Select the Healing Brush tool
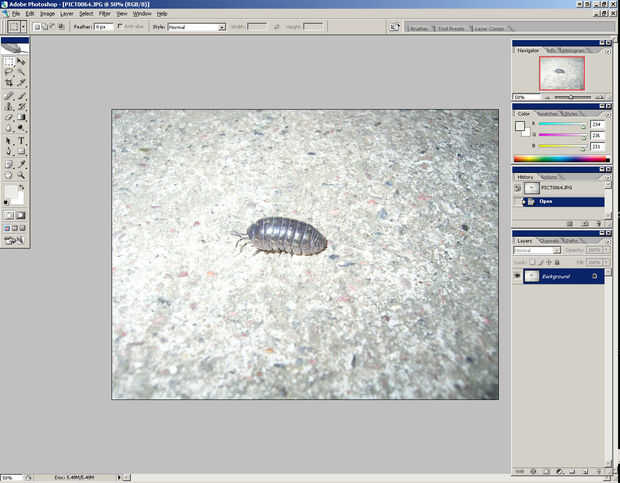Image resolution: width=620 pixels, height=483 pixels. [x=9, y=96]
